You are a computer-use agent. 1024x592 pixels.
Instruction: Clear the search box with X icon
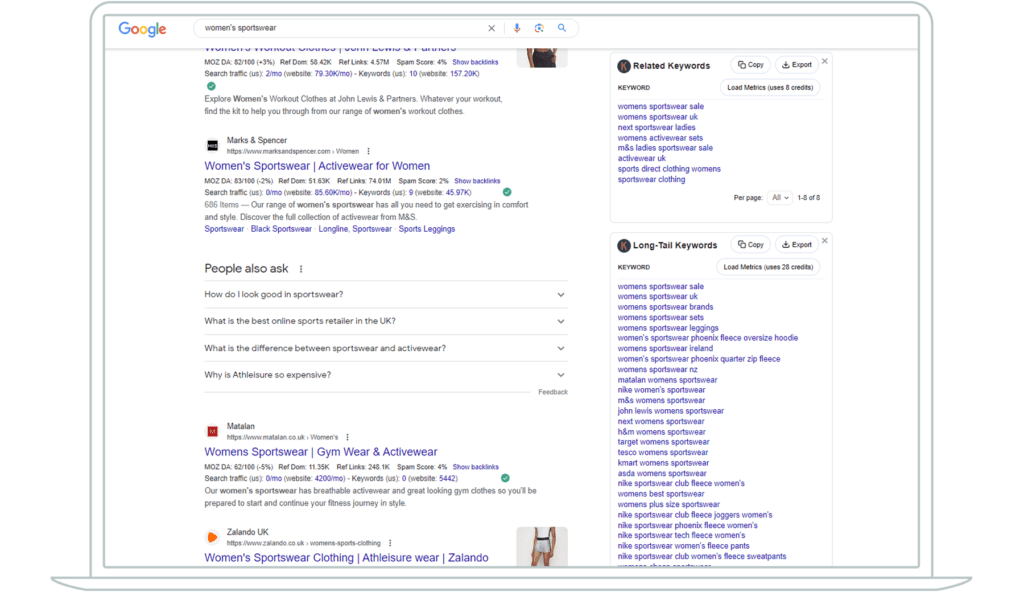coord(491,28)
